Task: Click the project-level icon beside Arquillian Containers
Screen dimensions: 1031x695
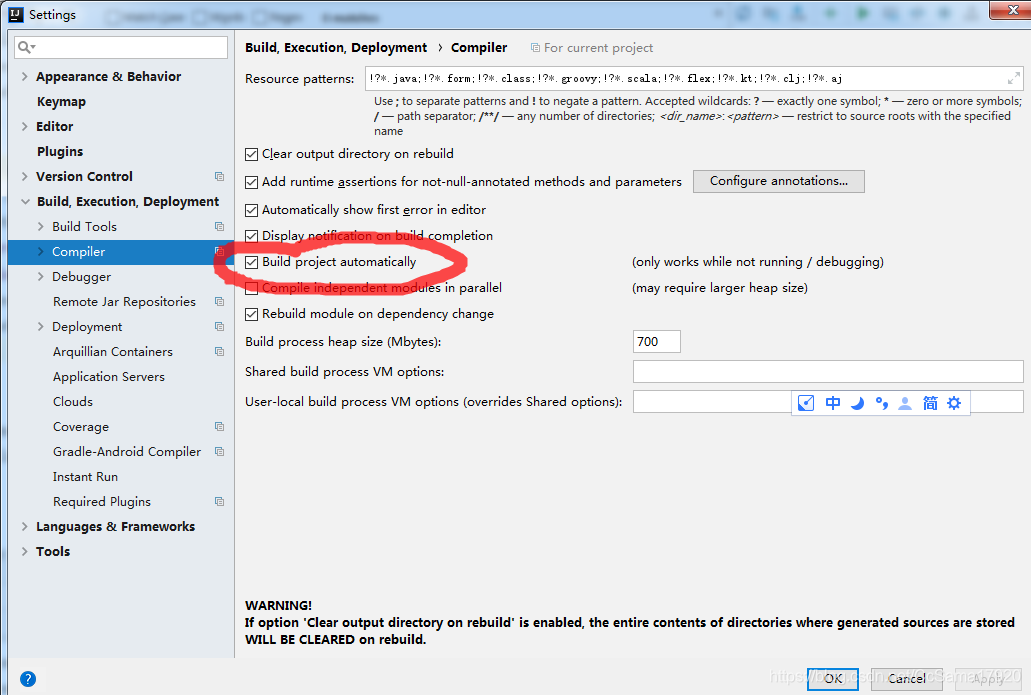Action: click(x=220, y=351)
